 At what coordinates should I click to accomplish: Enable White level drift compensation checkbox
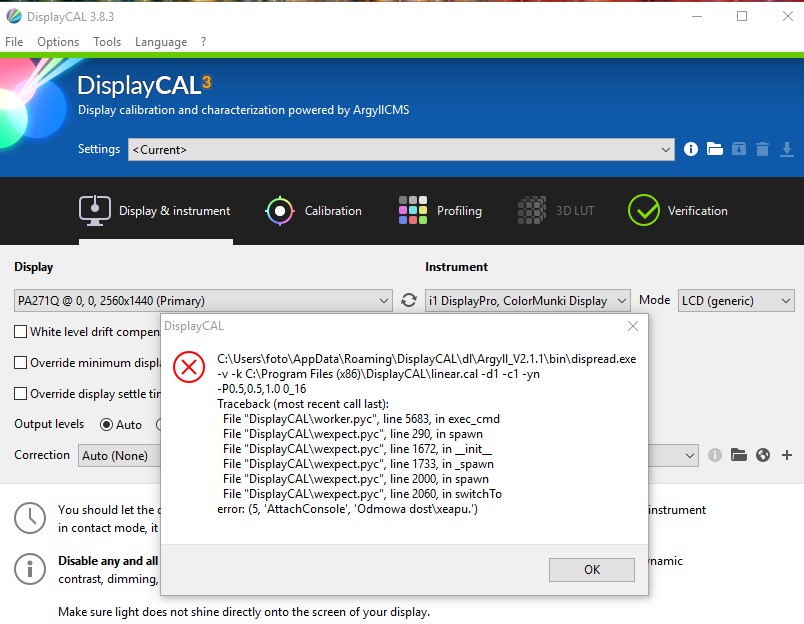click(x=21, y=332)
